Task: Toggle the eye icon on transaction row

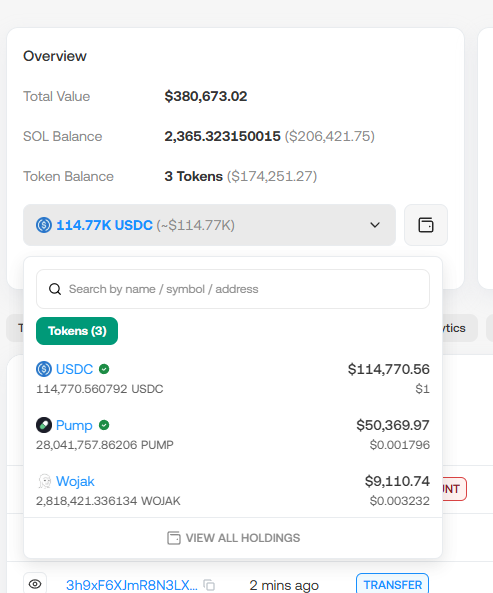Action: (35, 584)
